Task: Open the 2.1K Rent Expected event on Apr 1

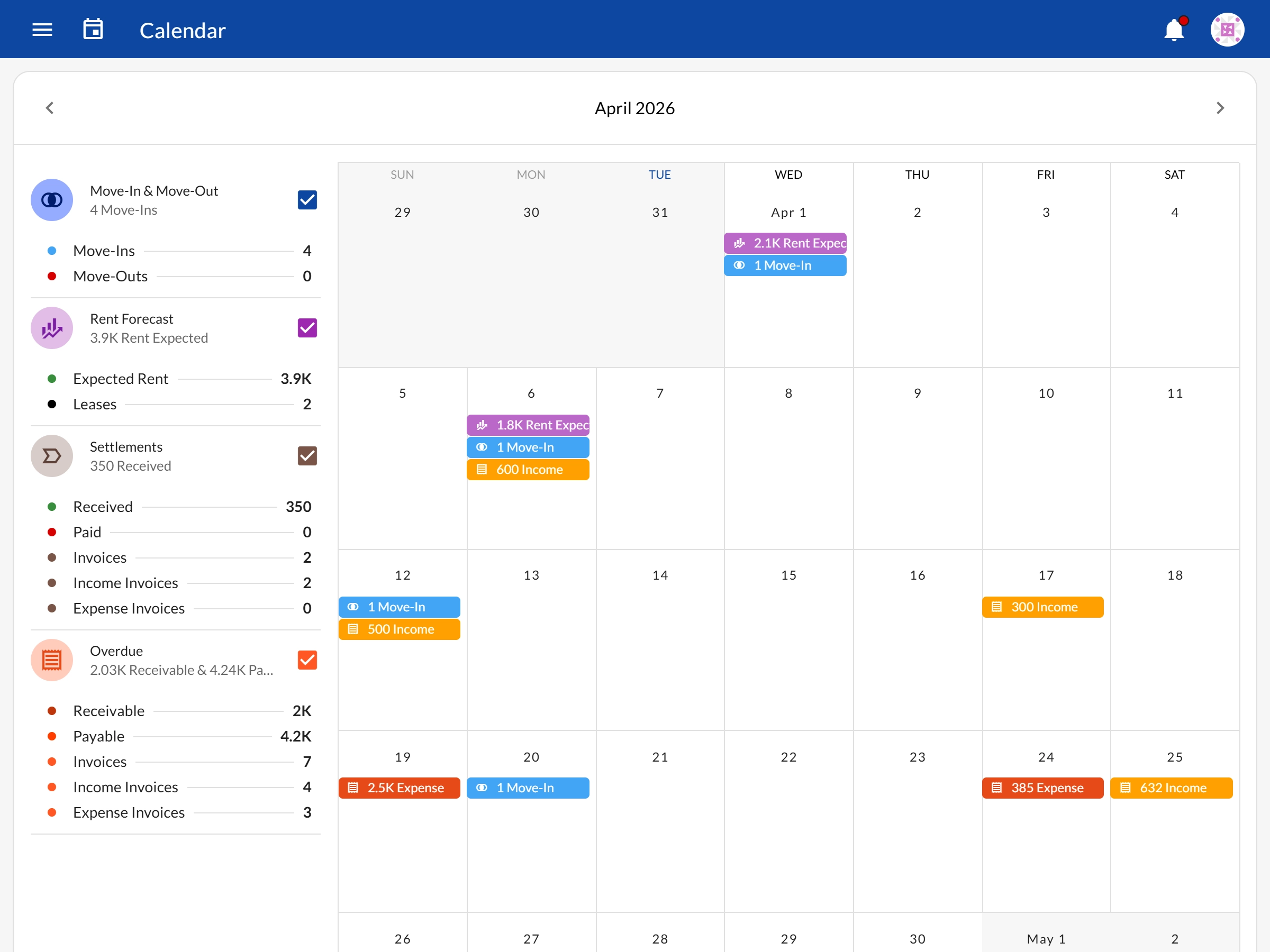Action: click(785, 243)
